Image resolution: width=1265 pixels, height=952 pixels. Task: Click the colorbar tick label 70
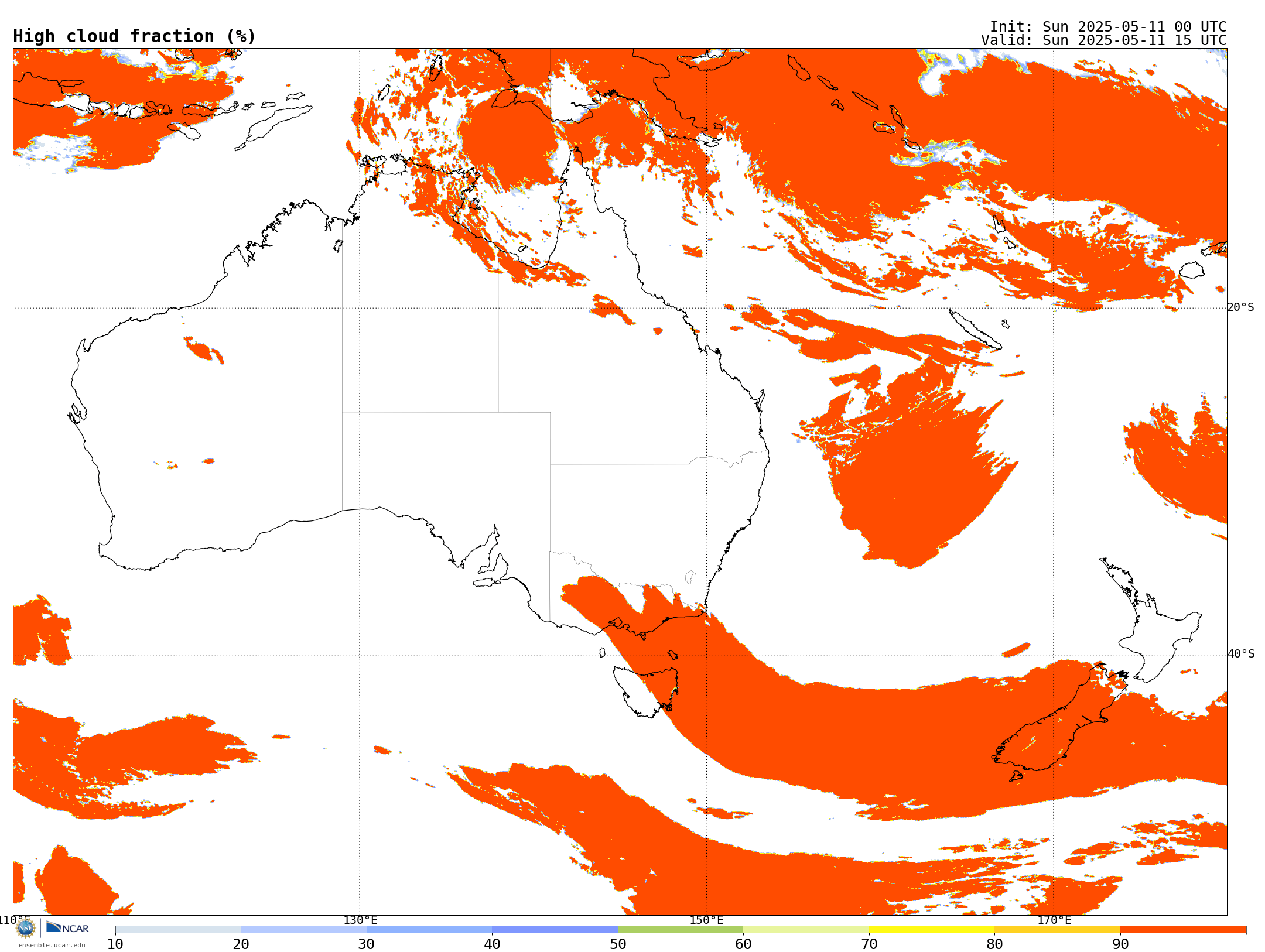(869, 944)
